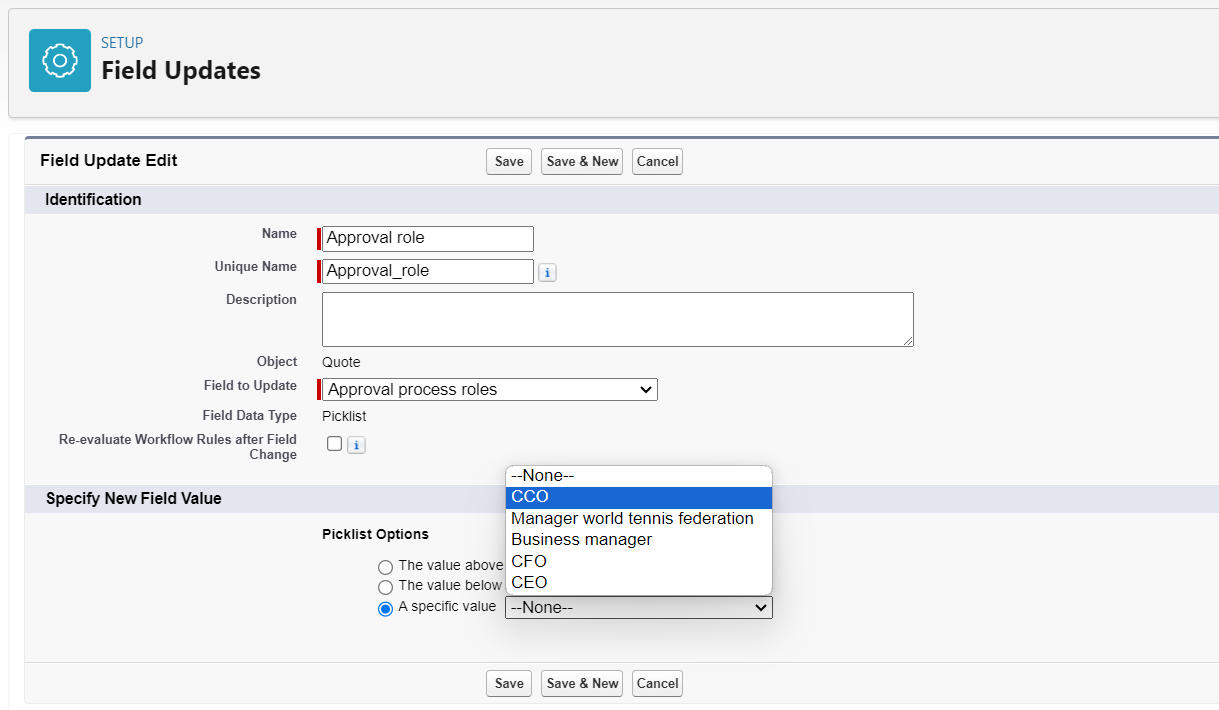1219x710 pixels.
Task: Open the Field to Update dropdown
Action: (x=489, y=390)
